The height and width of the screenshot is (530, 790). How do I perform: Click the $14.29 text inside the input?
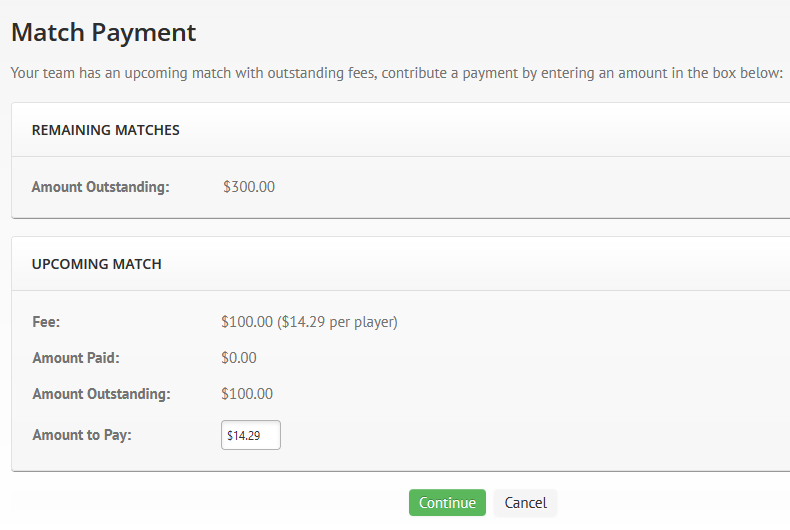coord(243,436)
